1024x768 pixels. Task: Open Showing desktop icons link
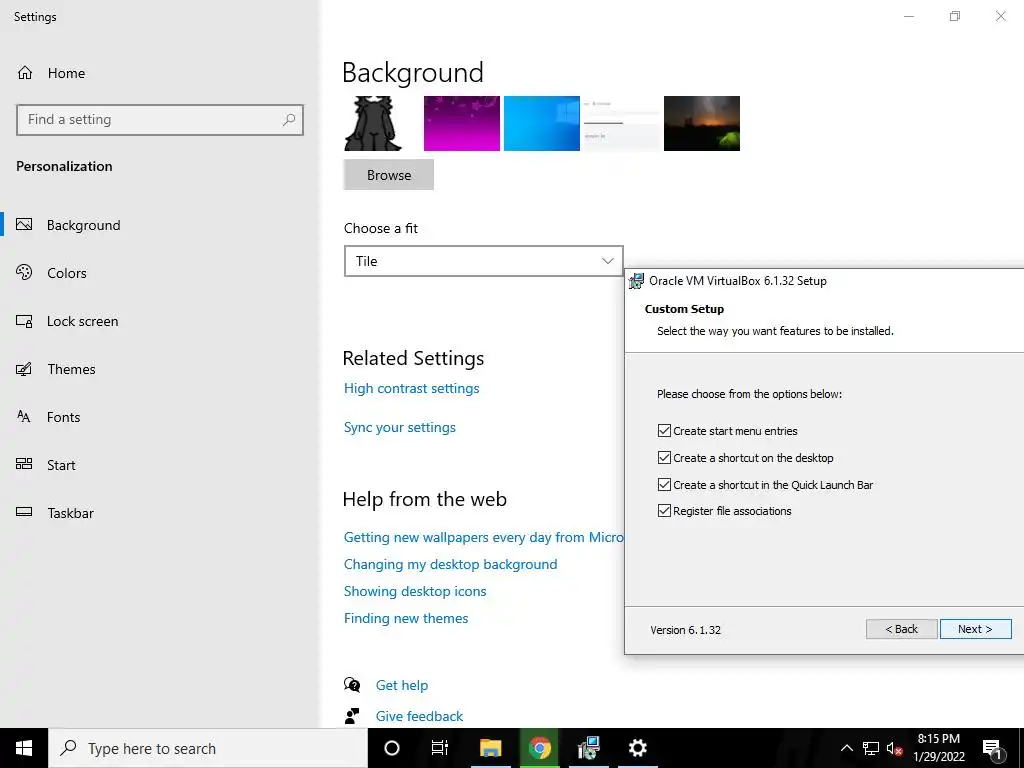(x=415, y=590)
